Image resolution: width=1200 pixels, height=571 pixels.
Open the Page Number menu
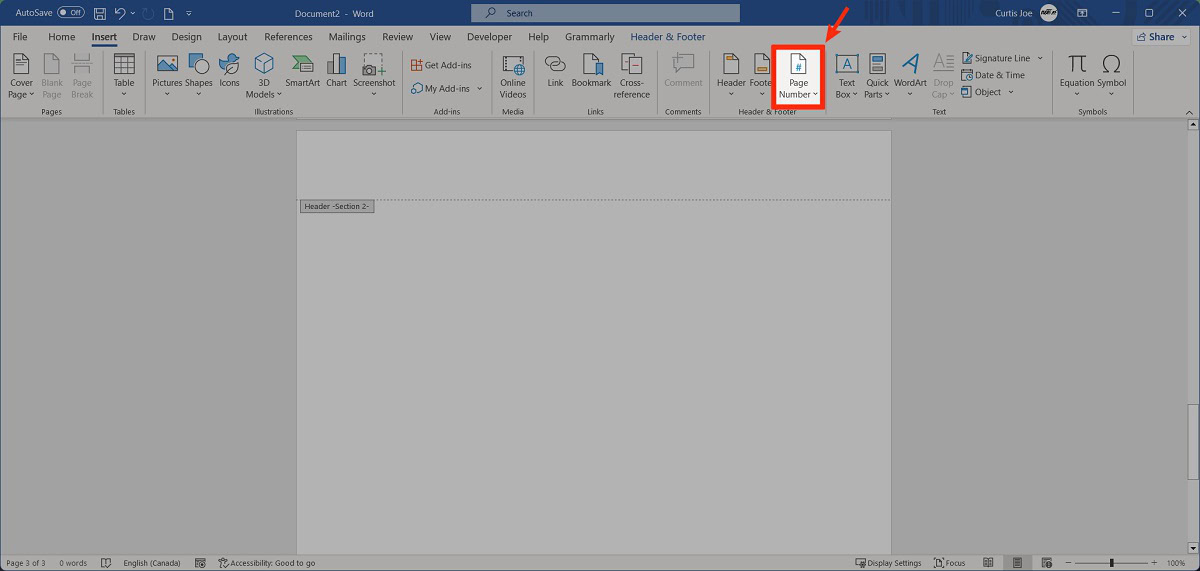[x=798, y=76]
